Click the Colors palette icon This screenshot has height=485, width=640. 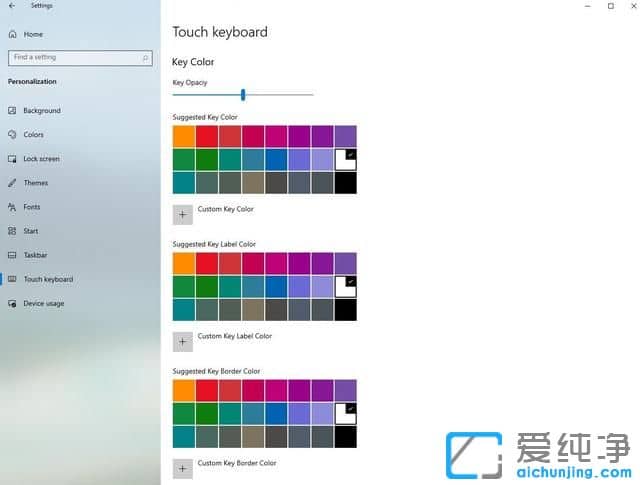[x=13, y=135]
